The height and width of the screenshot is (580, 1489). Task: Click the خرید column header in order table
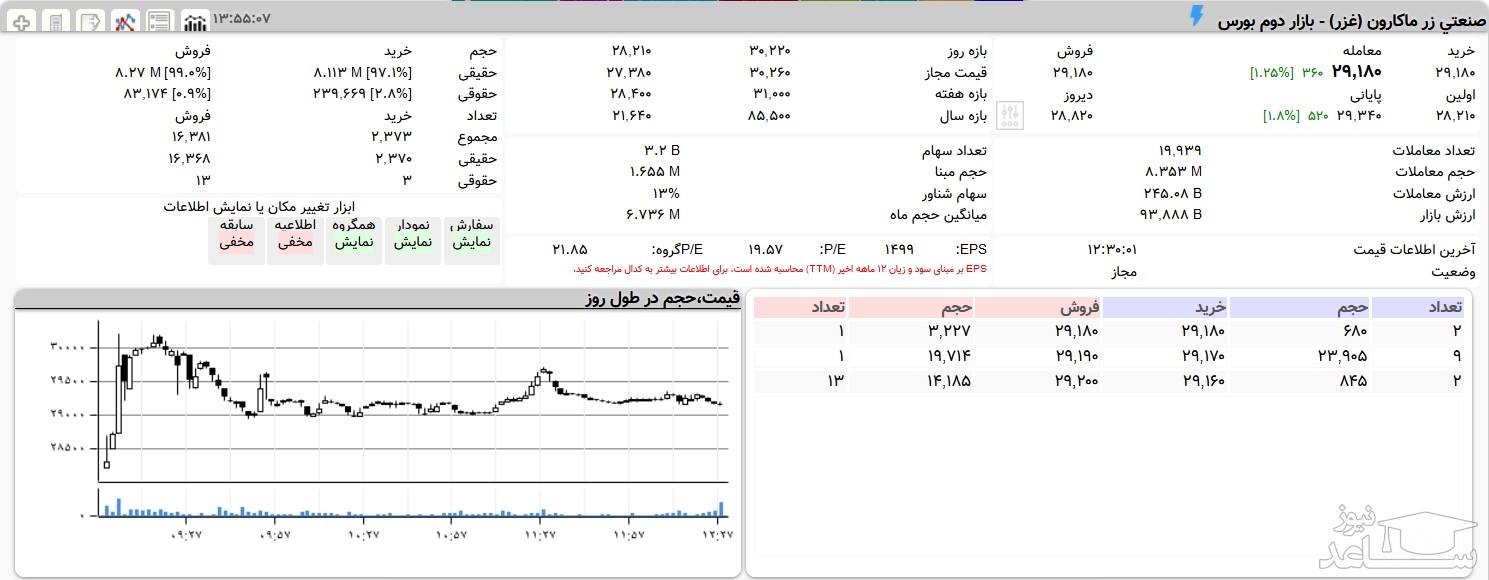point(1165,307)
